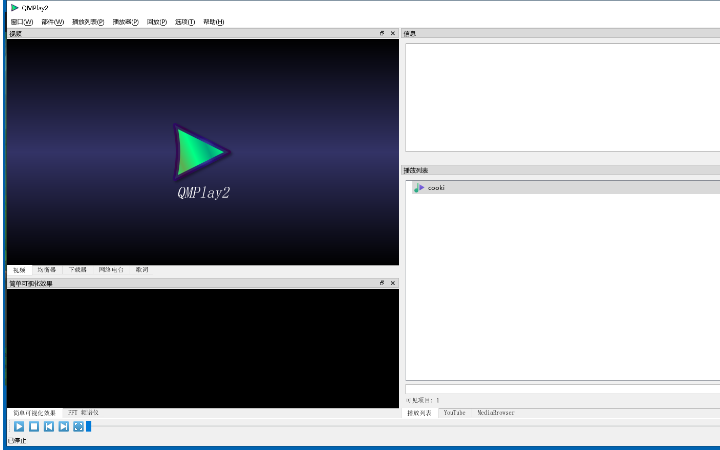Skip to next track in transport bar

point(63,427)
